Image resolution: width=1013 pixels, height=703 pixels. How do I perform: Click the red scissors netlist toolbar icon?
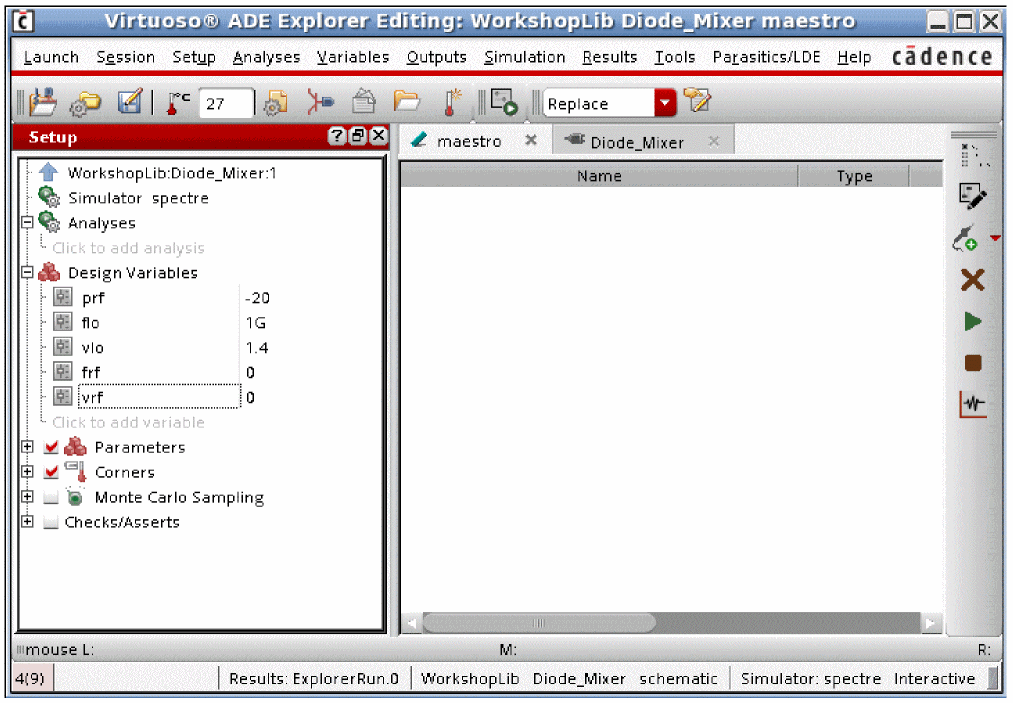click(x=320, y=103)
